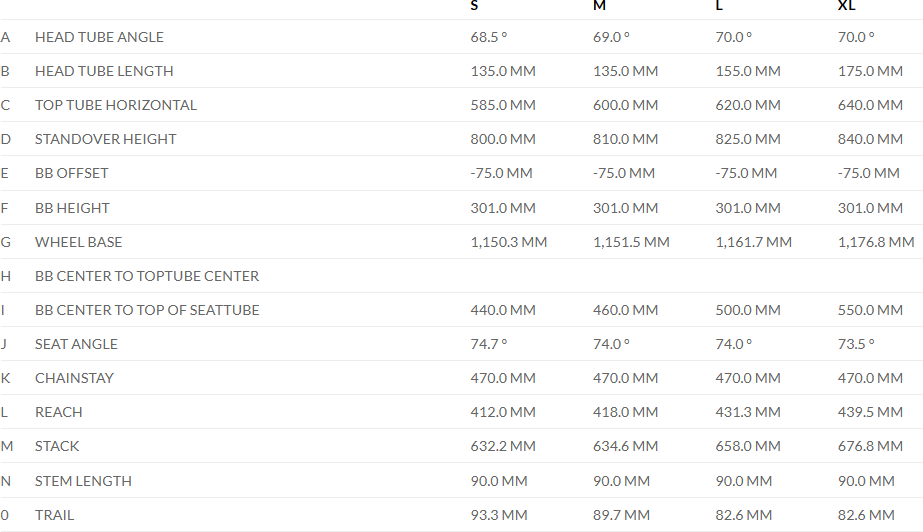923x532 pixels.
Task: Click the S size column header
Action: (474, 6)
